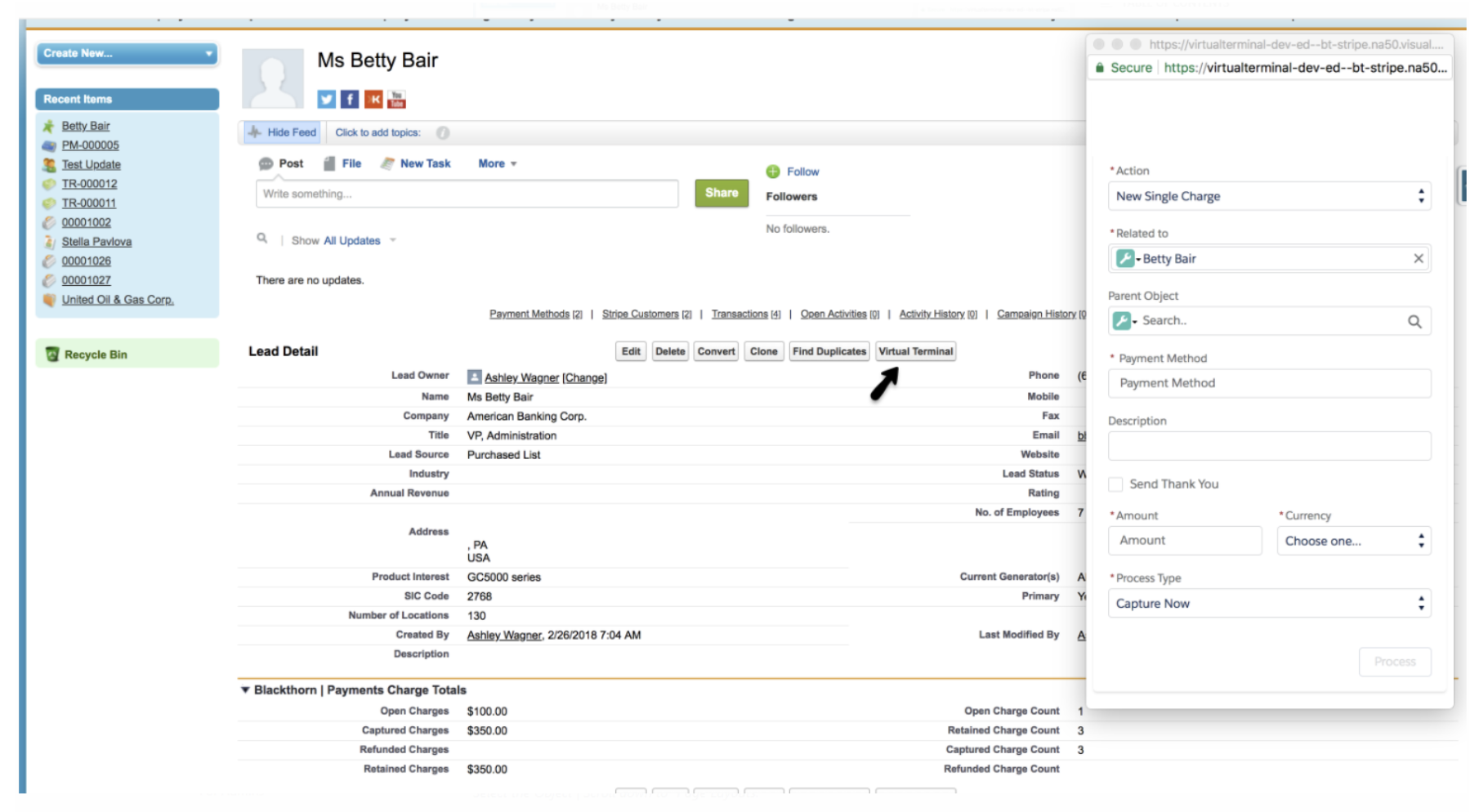Click the Process button
Image resolution: width=1479 pixels, height=812 pixels.
[x=1395, y=662]
